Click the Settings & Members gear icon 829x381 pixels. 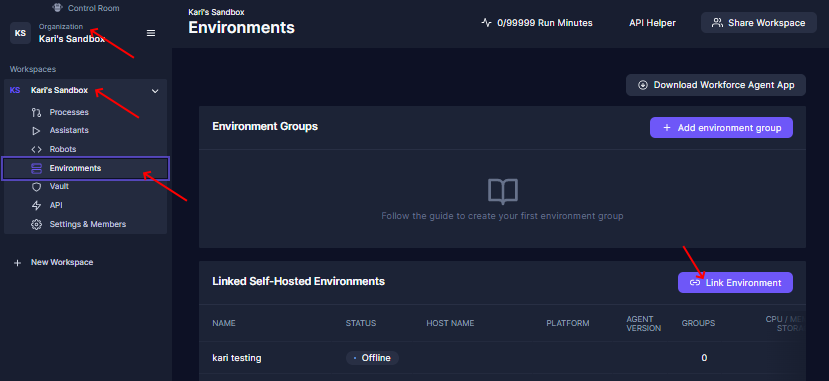pyautogui.click(x=36, y=225)
